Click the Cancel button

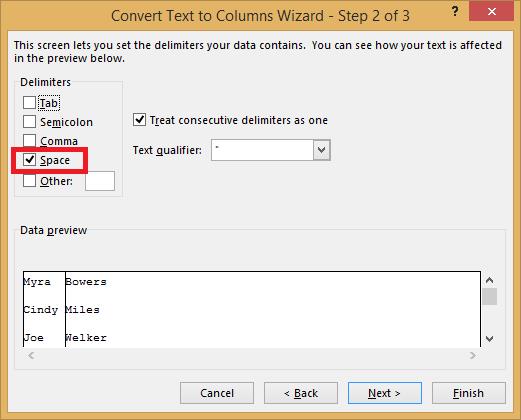217,393
